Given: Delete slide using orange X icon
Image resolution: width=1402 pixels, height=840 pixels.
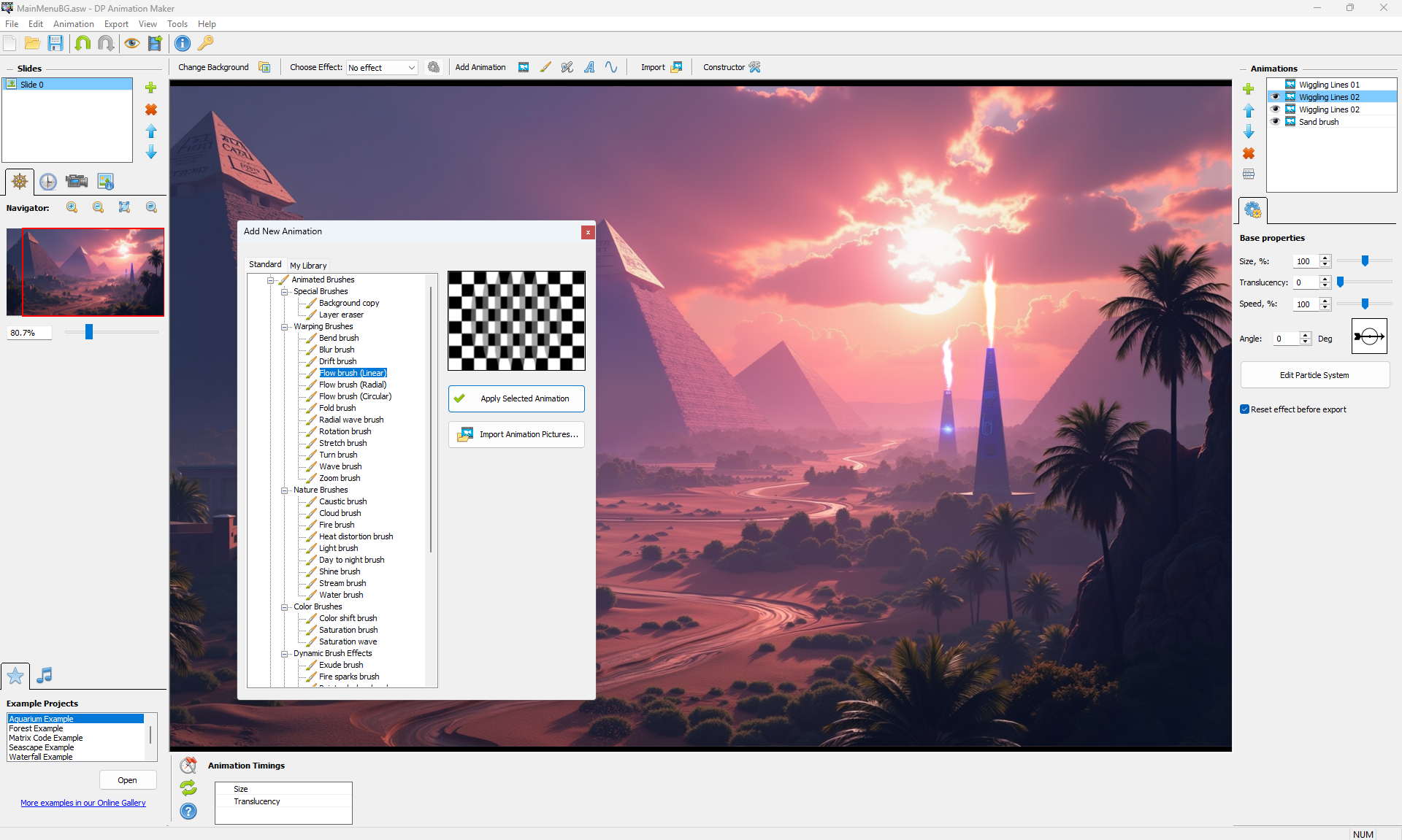Looking at the screenshot, I should pyautogui.click(x=151, y=109).
